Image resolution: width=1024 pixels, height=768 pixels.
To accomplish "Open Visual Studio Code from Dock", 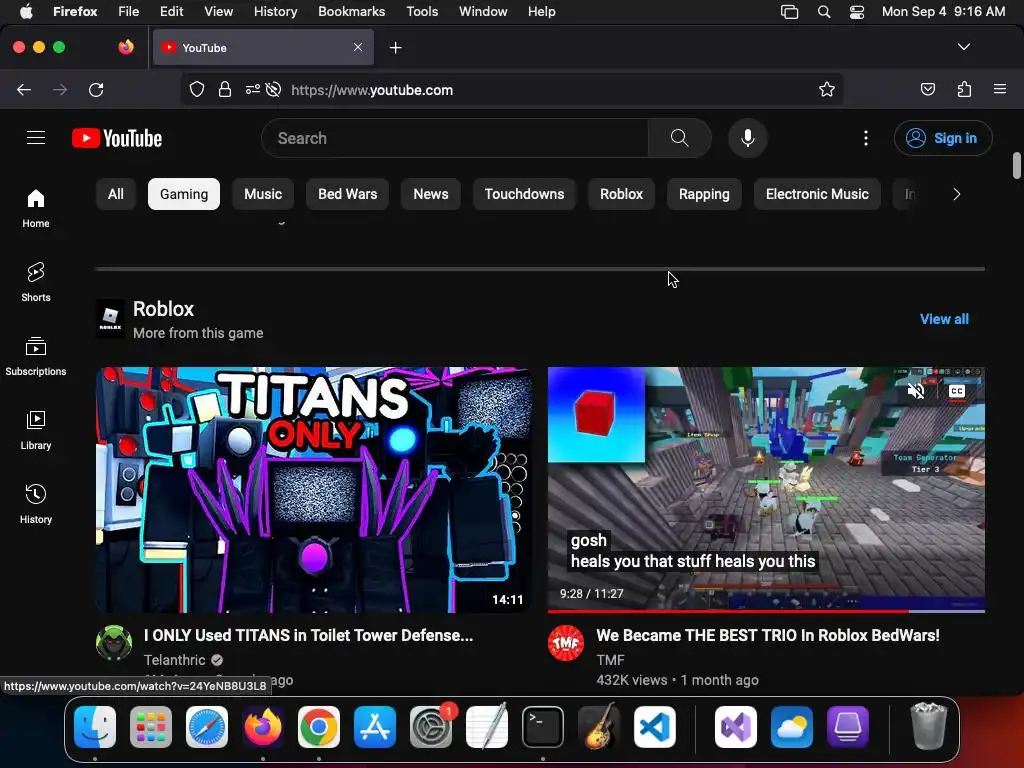I will pos(654,727).
